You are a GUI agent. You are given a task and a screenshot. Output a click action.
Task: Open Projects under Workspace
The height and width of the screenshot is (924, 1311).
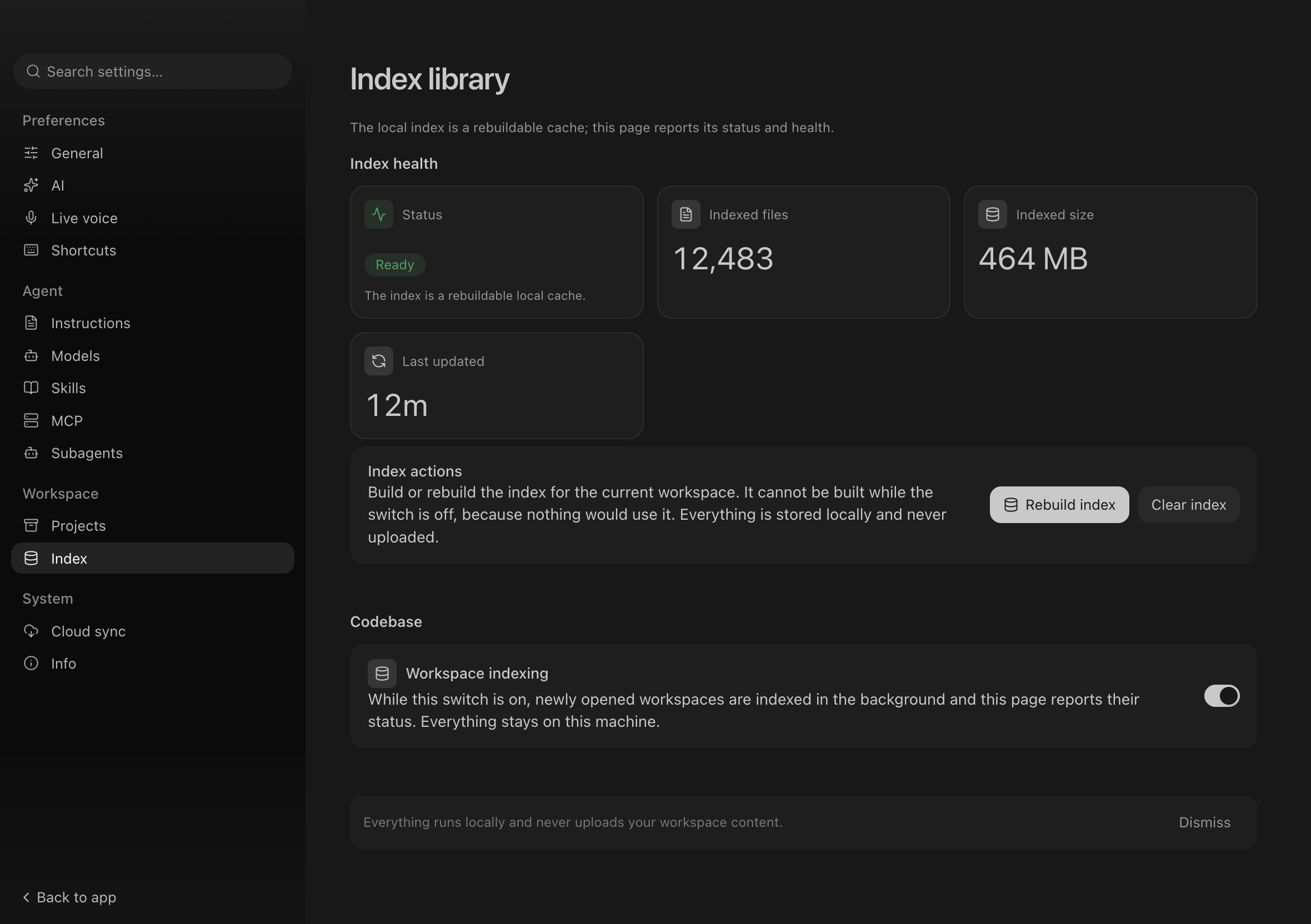pyautogui.click(x=152, y=526)
